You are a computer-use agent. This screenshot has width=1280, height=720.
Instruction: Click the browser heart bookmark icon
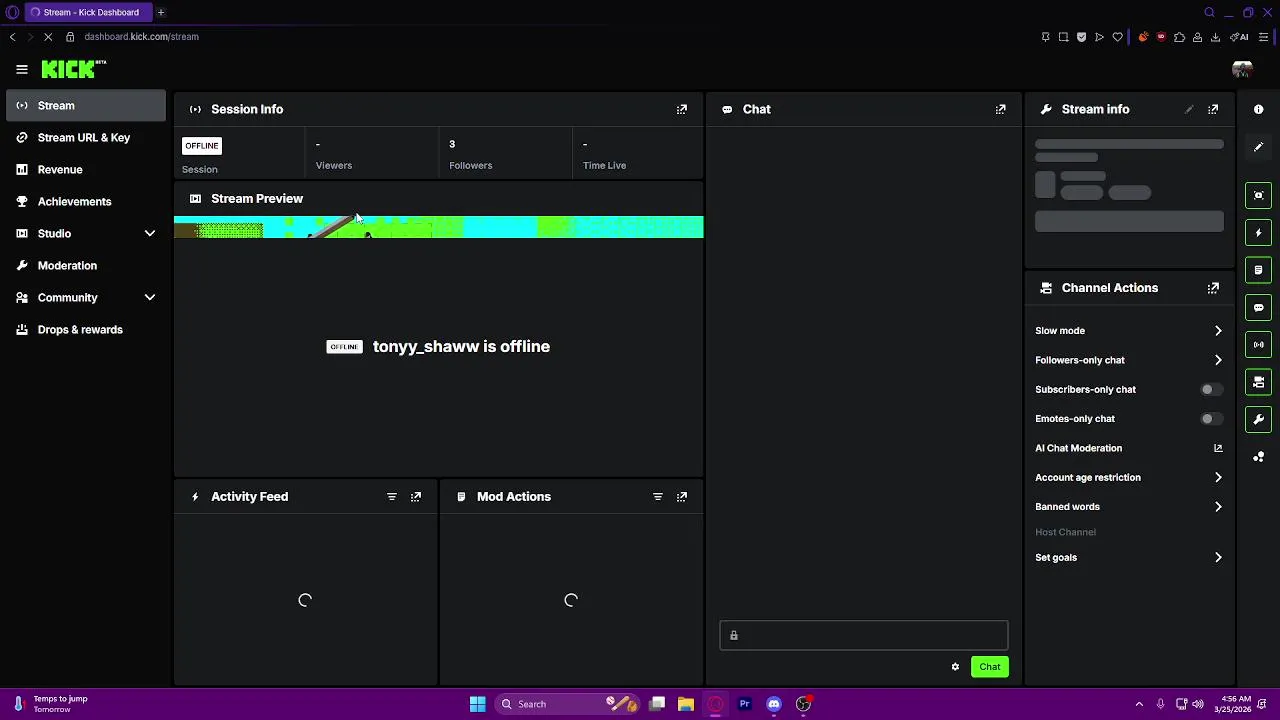[1118, 37]
